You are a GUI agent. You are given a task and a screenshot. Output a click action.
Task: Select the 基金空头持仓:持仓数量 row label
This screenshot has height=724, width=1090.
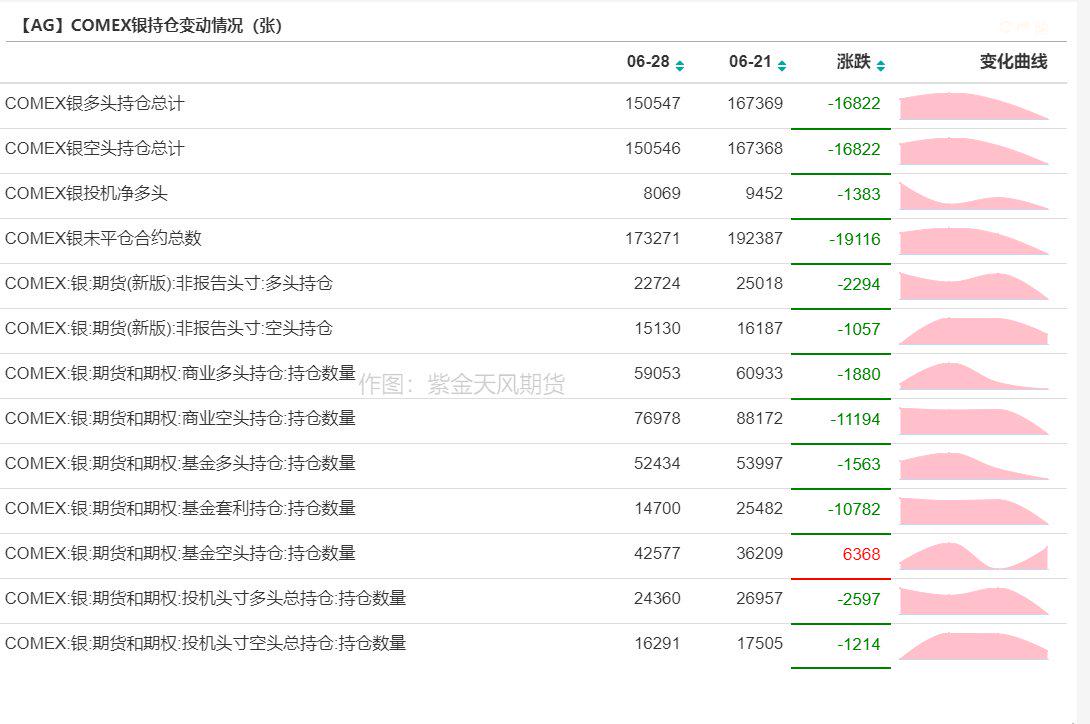180,553
